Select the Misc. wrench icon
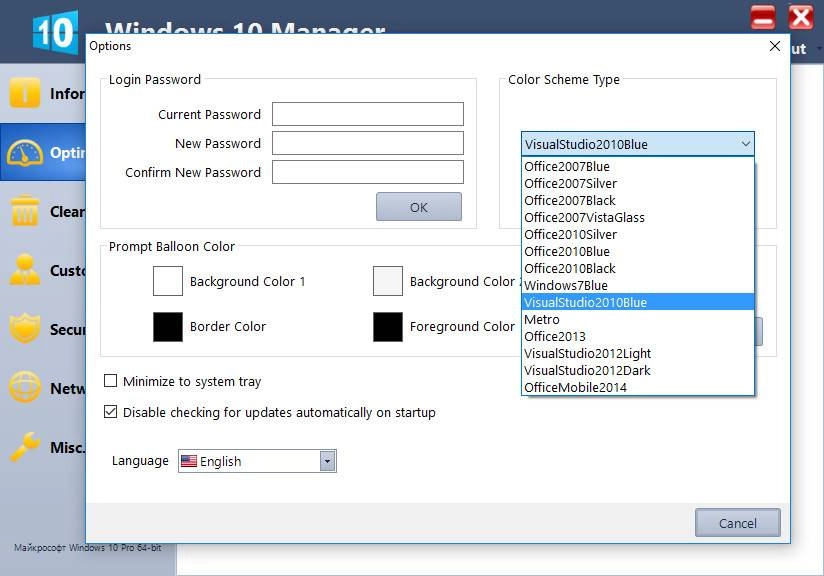The height and width of the screenshot is (576, 824). 25,447
